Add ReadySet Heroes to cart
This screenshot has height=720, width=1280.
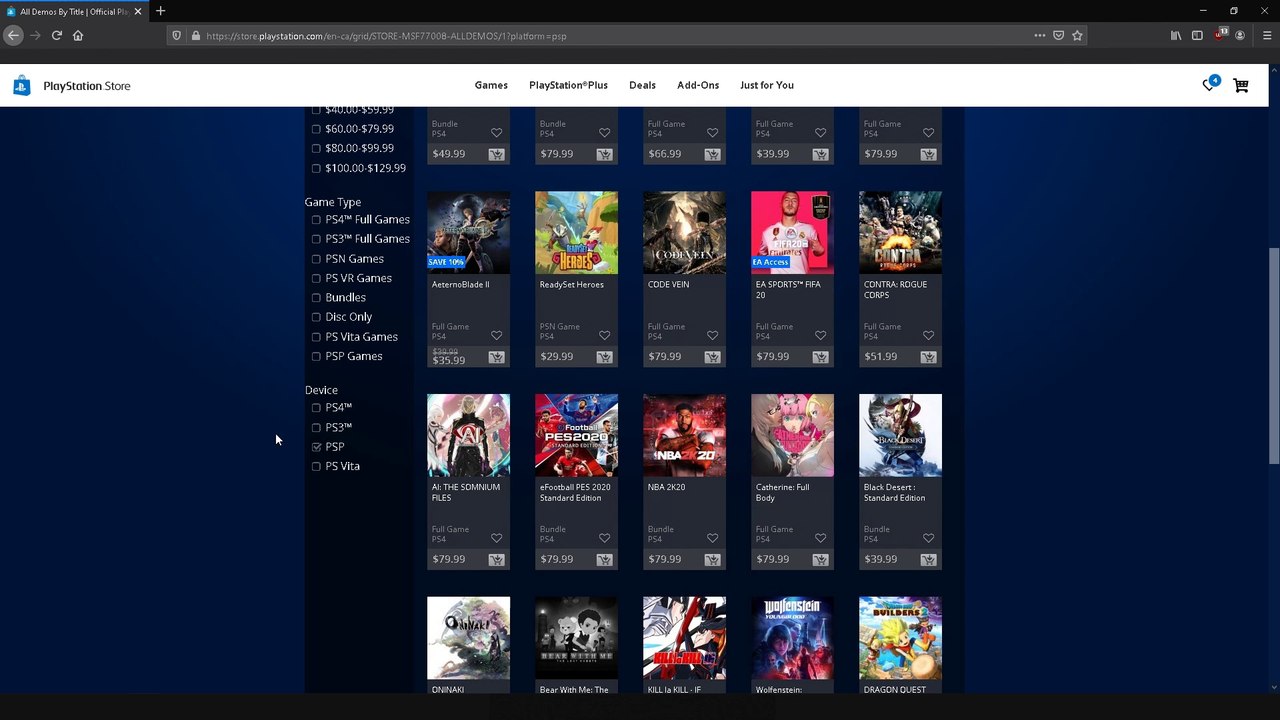click(x=604, y=357)
